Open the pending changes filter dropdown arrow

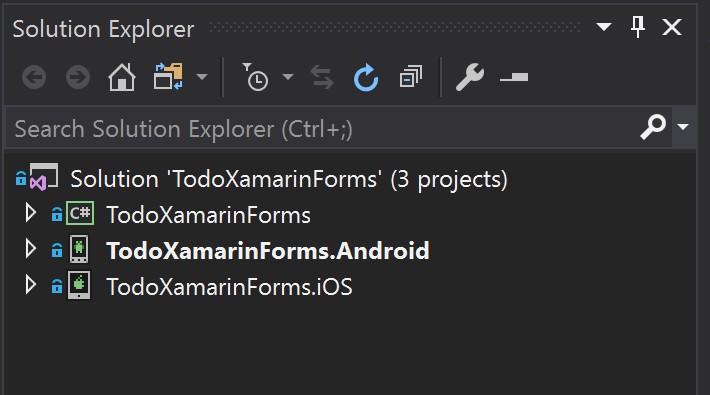288,77
